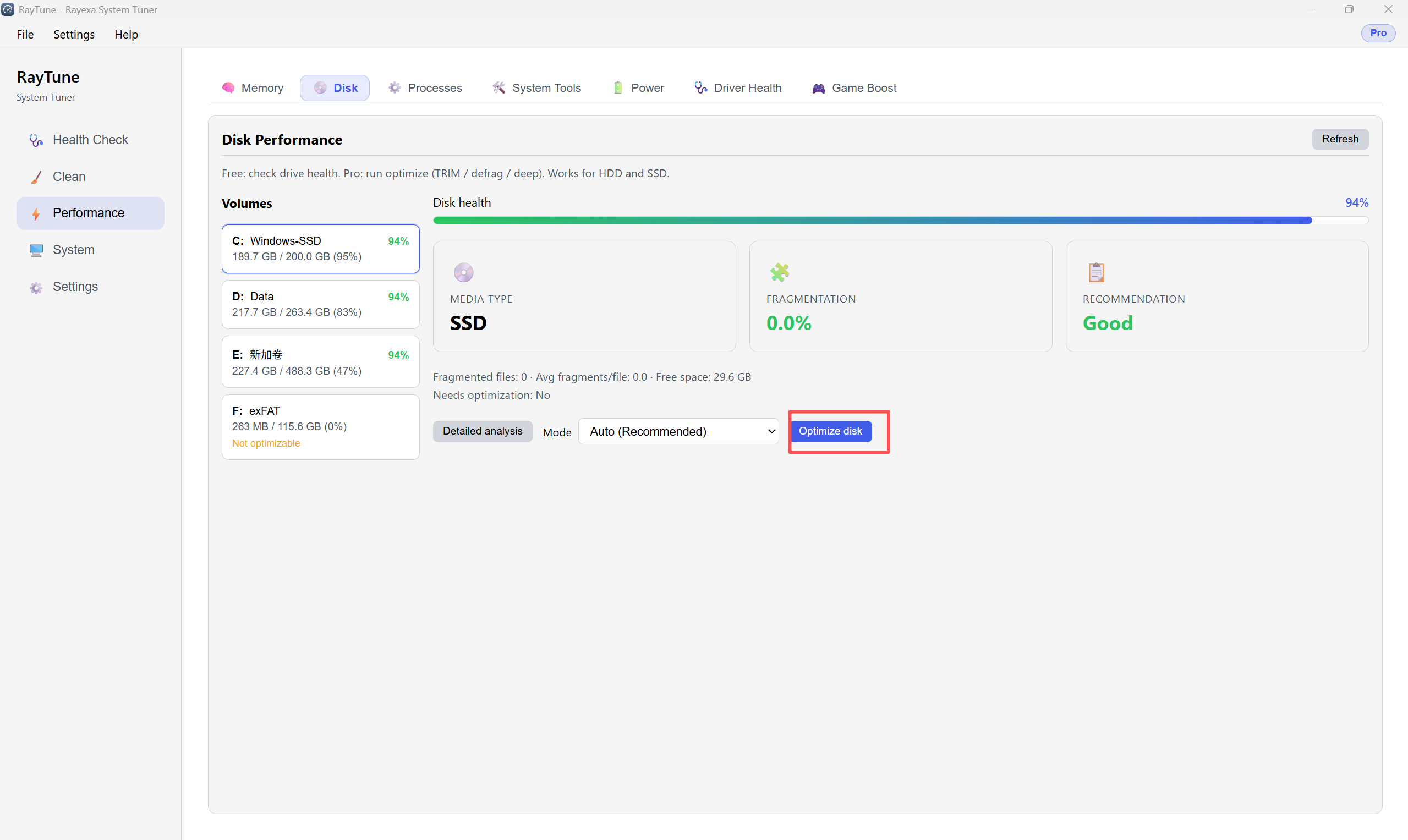The width and height of the screenshot is (1408, 840).
Task: Click the RayTune sidebar title
Action: click(48, 77)
